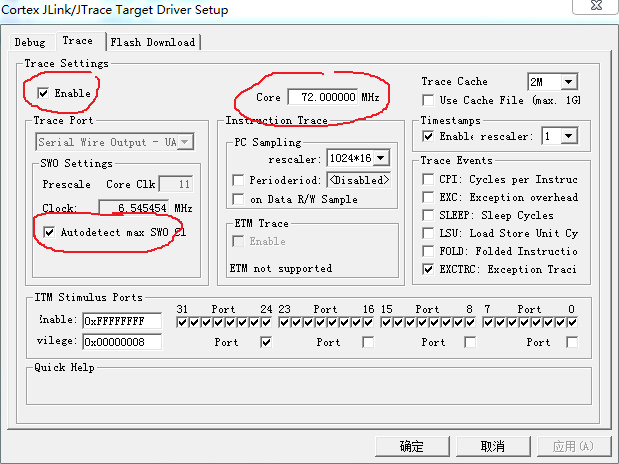This screenshot has width=619, height=464.
Task: Uncheck ITM stimulus port 8
Action: click(x=470, y=323)
